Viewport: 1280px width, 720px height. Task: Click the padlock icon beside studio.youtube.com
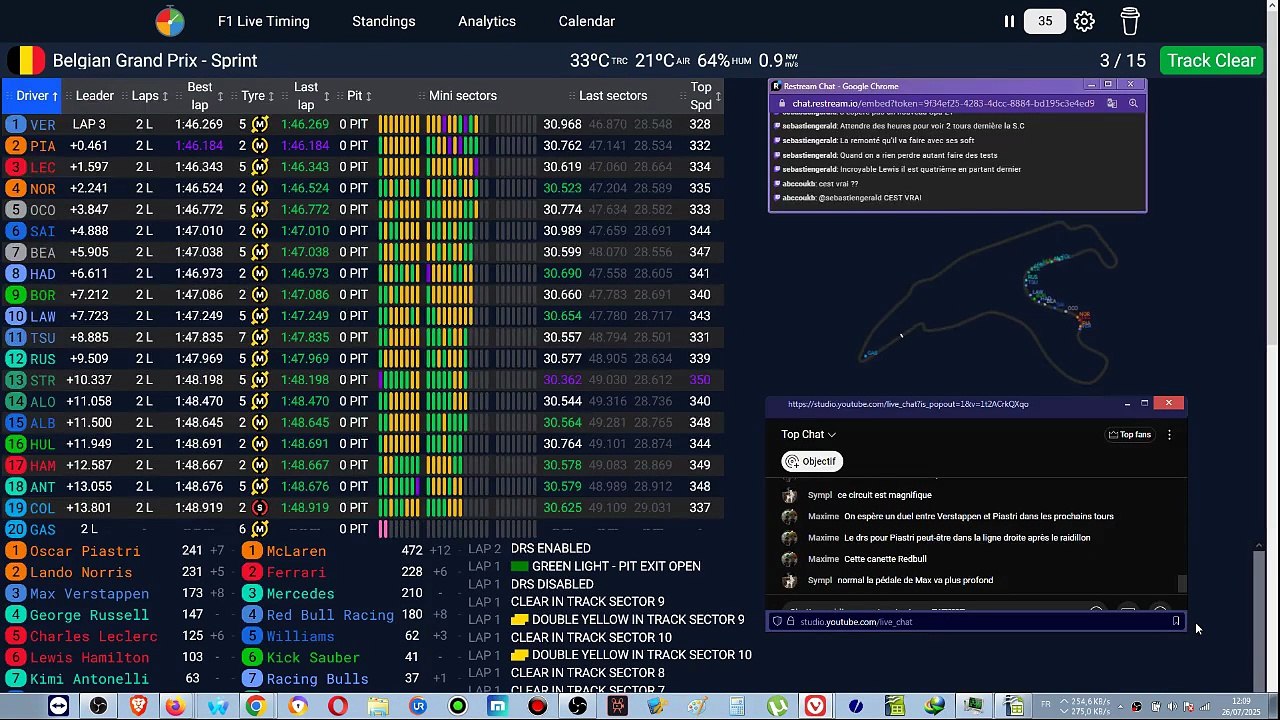pyautogui.click(x=790, y=622)
